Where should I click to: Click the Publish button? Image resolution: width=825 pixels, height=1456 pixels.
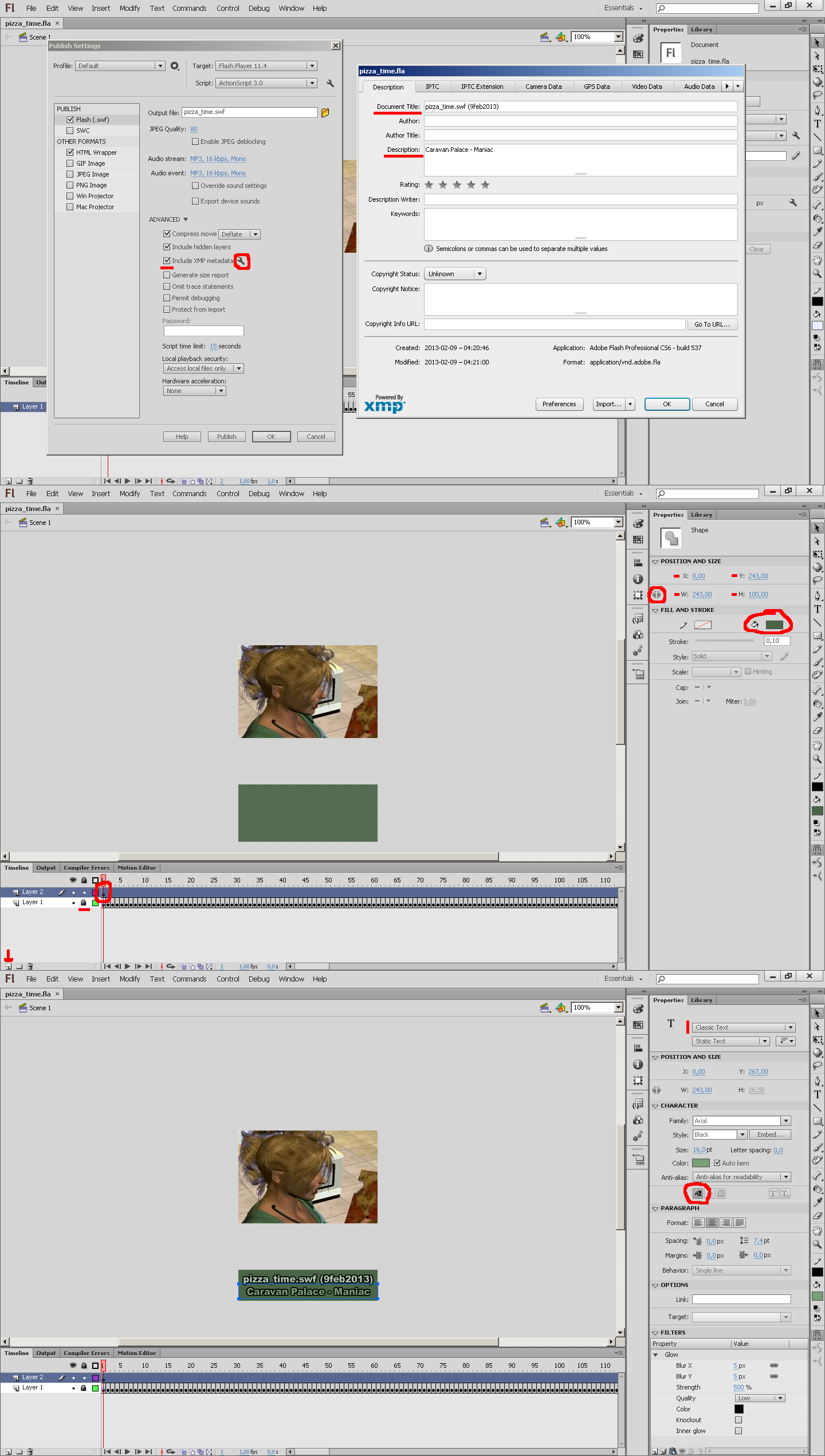click(x=227, y=437)
